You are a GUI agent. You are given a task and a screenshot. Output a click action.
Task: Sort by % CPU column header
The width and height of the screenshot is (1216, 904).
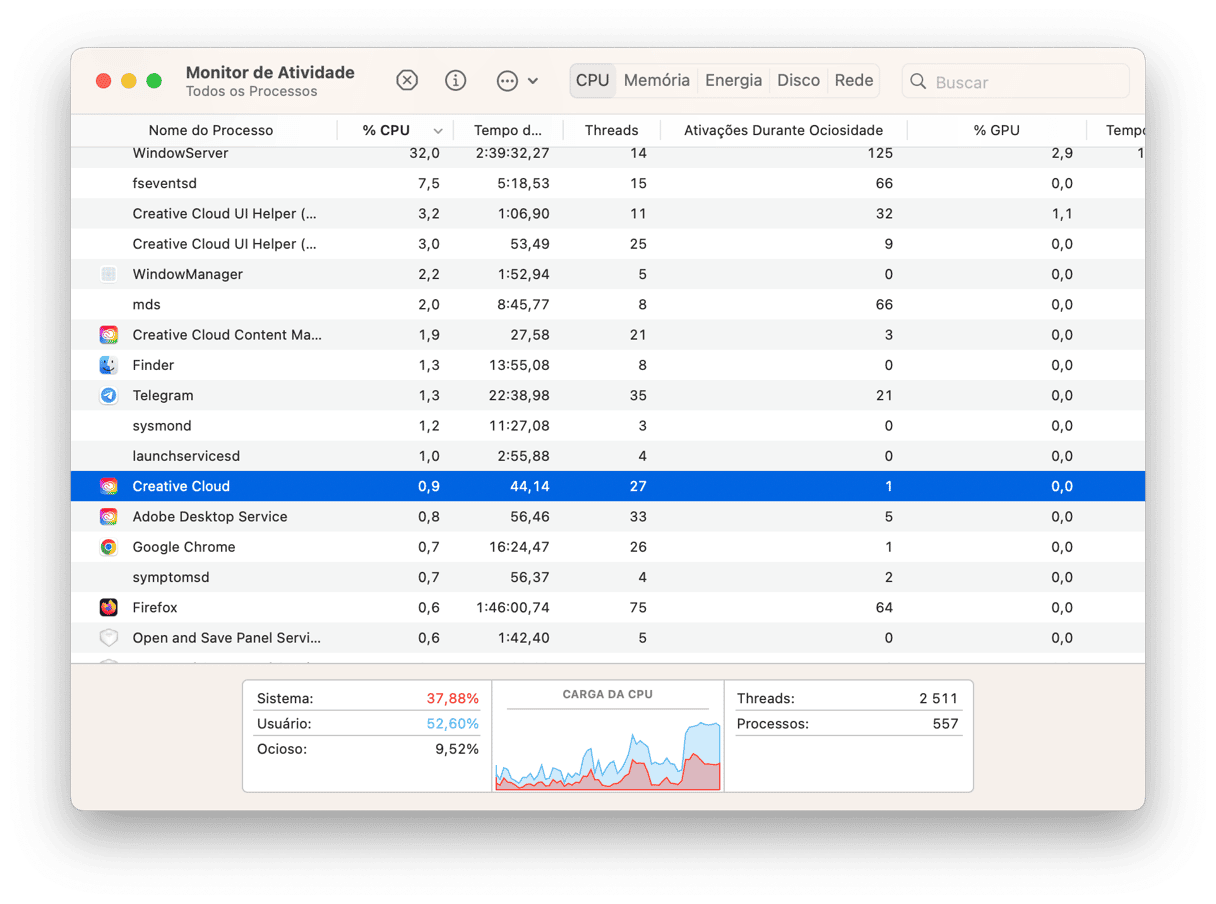(386, 130)
